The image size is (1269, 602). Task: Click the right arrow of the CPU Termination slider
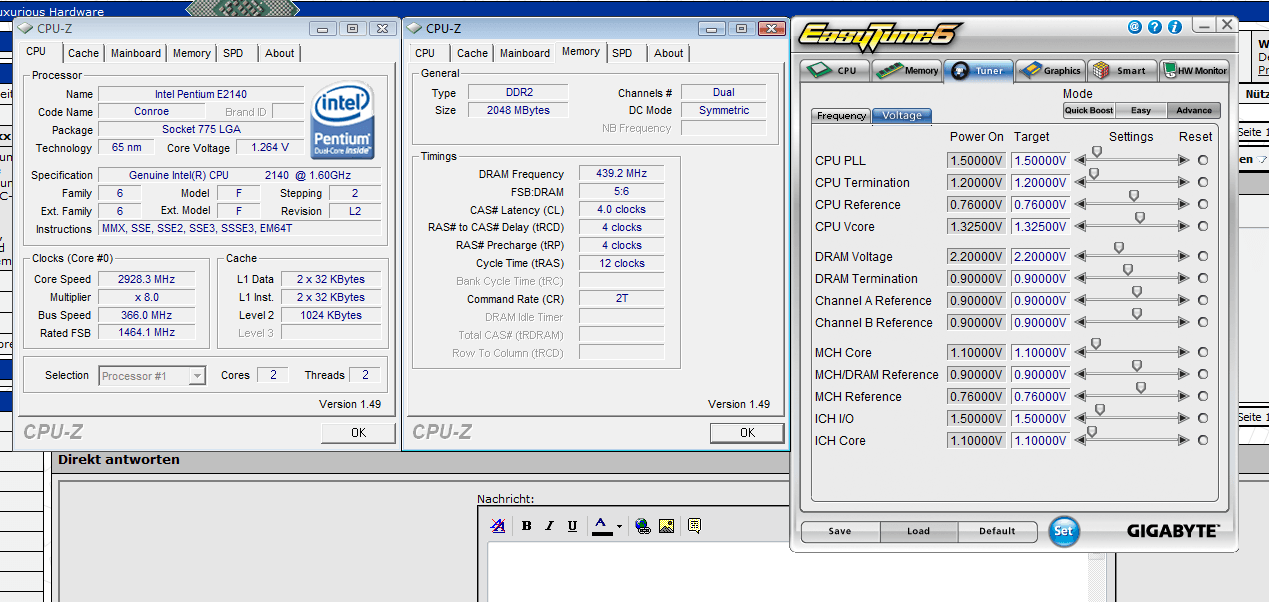pyautogui.click(x=1184, y=182)
